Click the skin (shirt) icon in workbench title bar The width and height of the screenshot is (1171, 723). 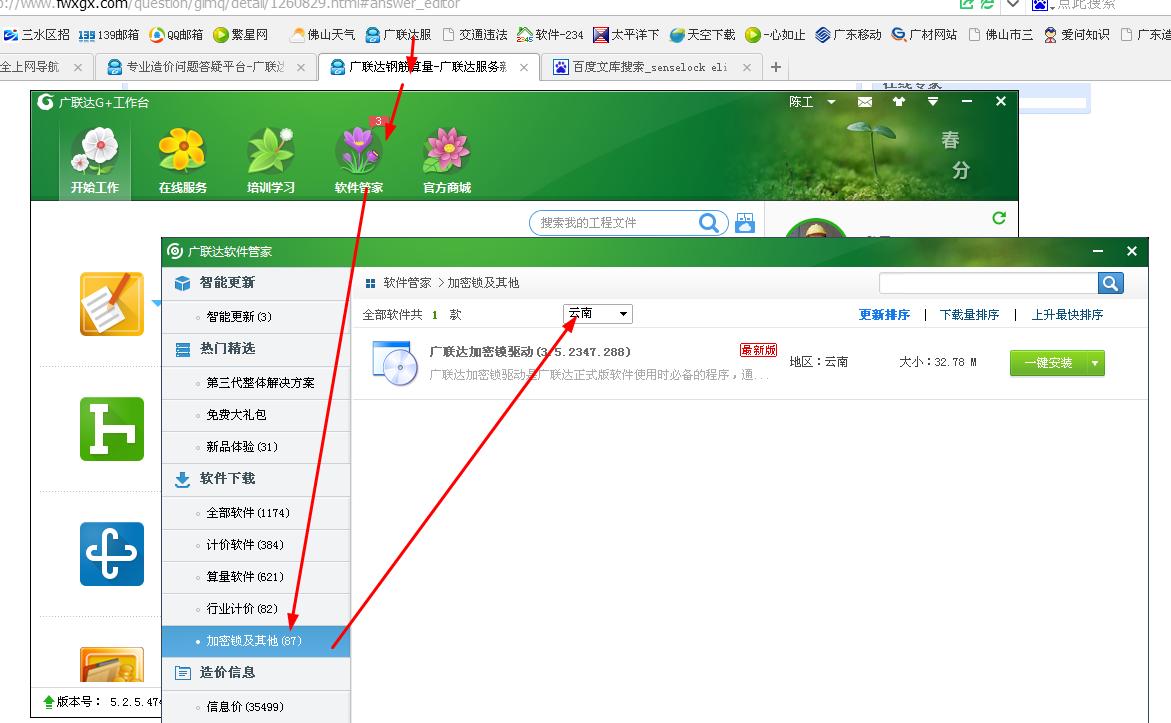tap(899, 102)
